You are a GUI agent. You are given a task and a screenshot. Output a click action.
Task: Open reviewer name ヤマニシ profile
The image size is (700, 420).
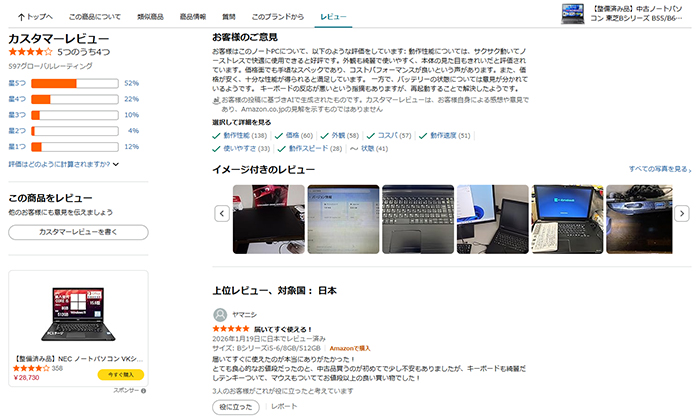[245, 315]
